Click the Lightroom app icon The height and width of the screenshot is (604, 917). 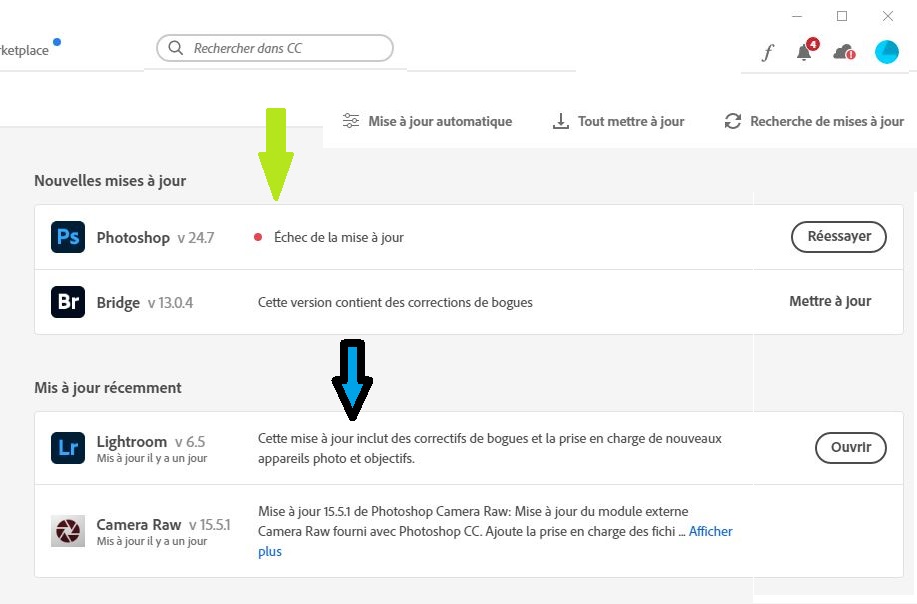point(68,448)
